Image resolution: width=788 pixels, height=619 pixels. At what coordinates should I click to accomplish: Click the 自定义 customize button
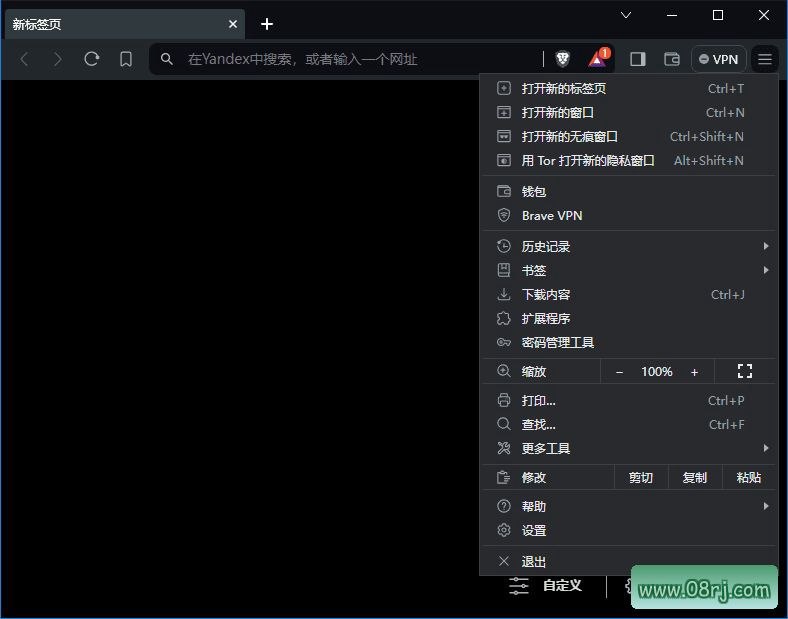(x=546, y=586)
